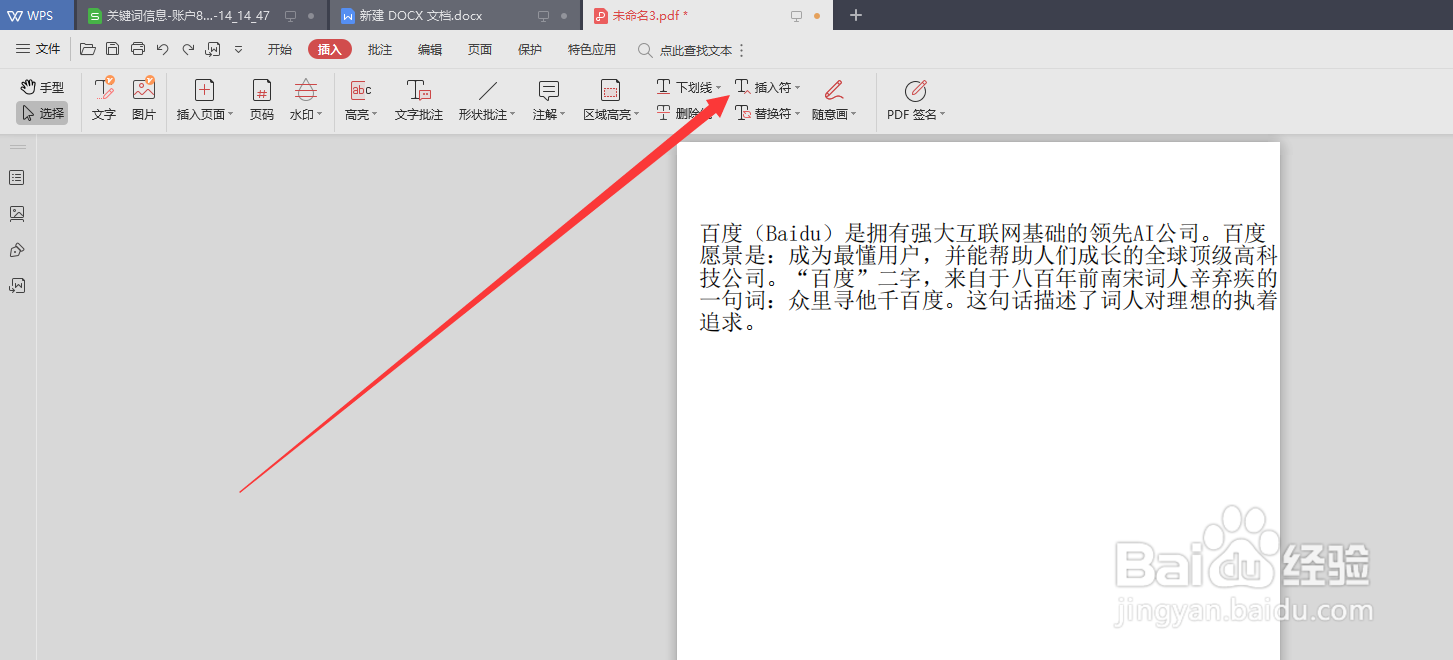Open a new tab with plus button
The image size is (1453, 660).
pos(855,15)
